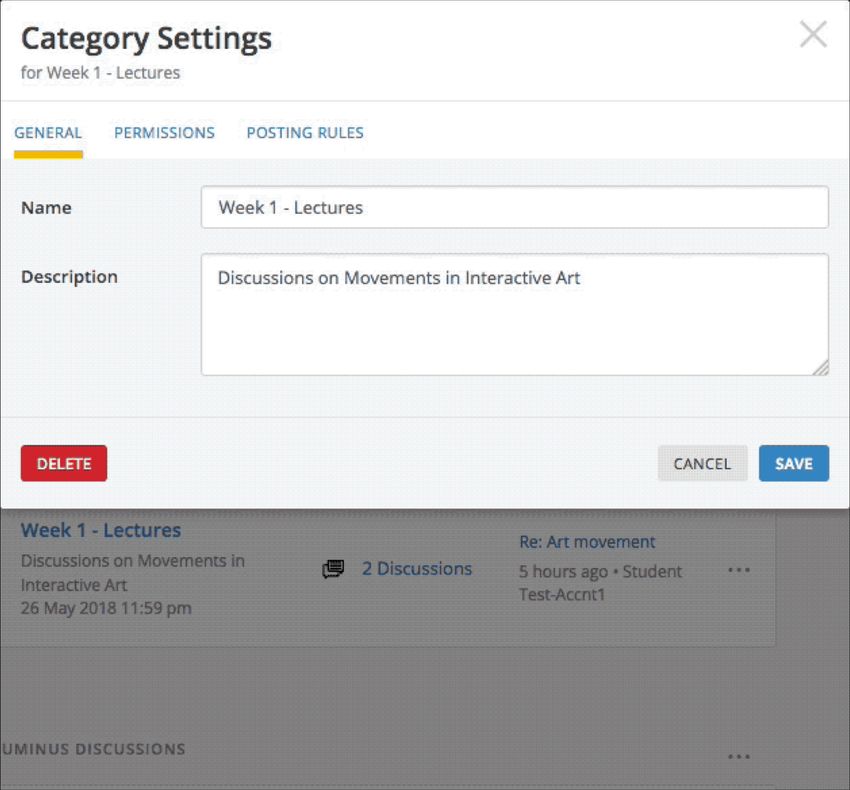The image size is (850, 790).
Task: Select the Student Test-Accnt1 poster name
Action: coord(600,583)
